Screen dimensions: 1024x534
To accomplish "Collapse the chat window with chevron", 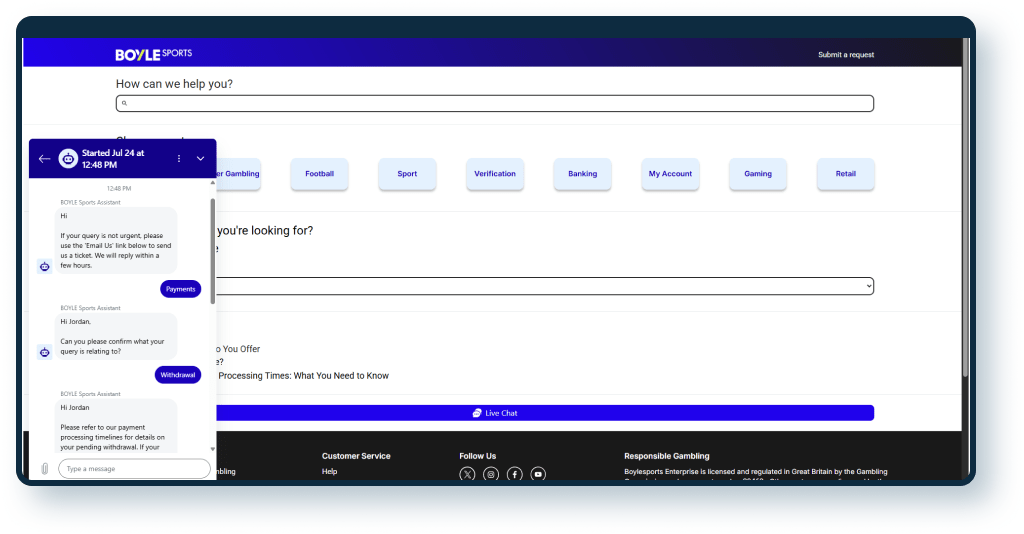I will click(x=200, y=158).
